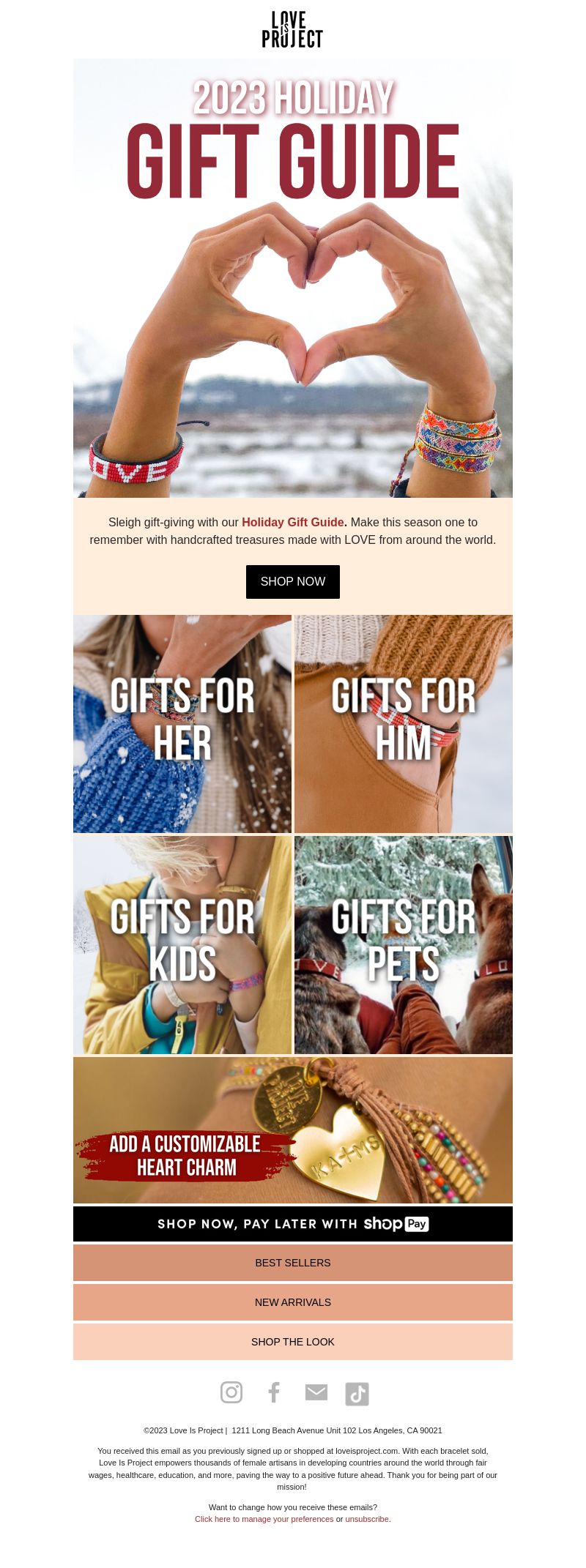The height and width of the screenshot is (1568, 586).
Task: Open the Instagram icon link
Action: coord(231,1392)
